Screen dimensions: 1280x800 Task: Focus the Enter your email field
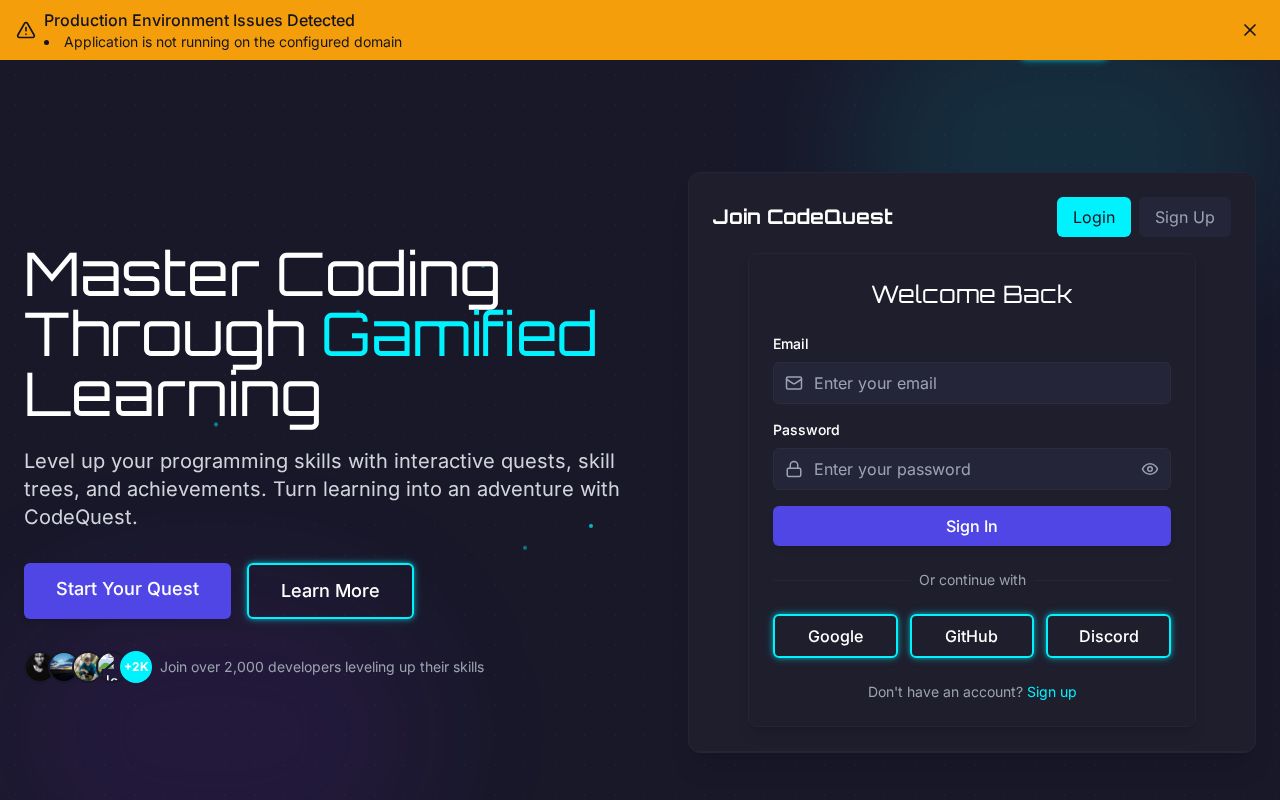click(972, 383)
